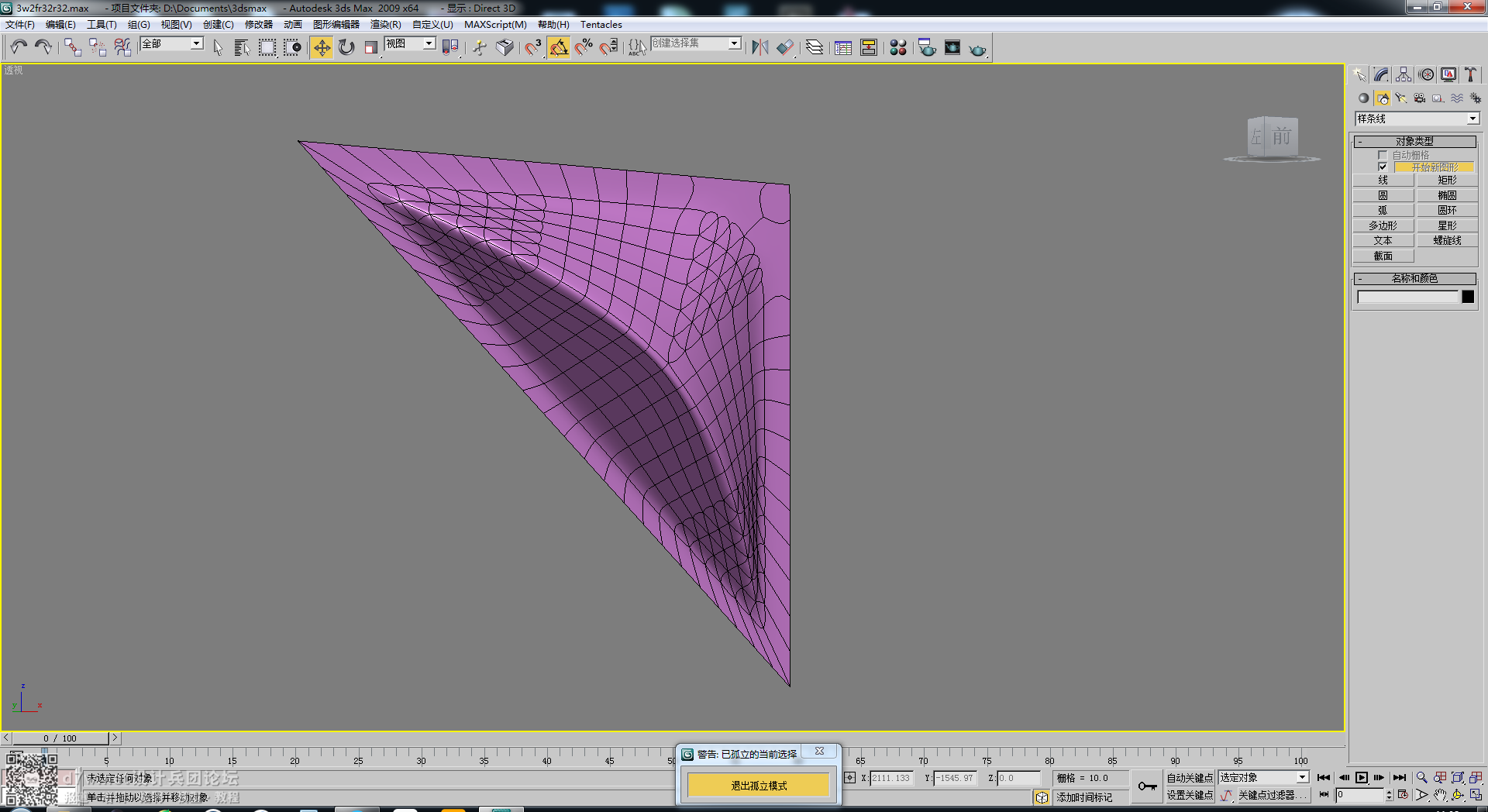Viewport: 1488px width, 812px height.
Task: Activate the Unlink Selection tool
Action: 98,47
